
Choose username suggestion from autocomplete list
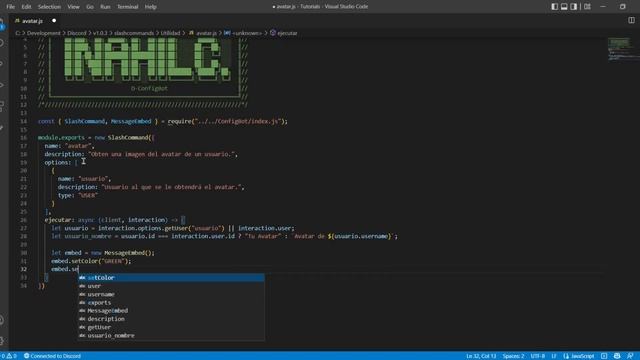pos(171,294)
